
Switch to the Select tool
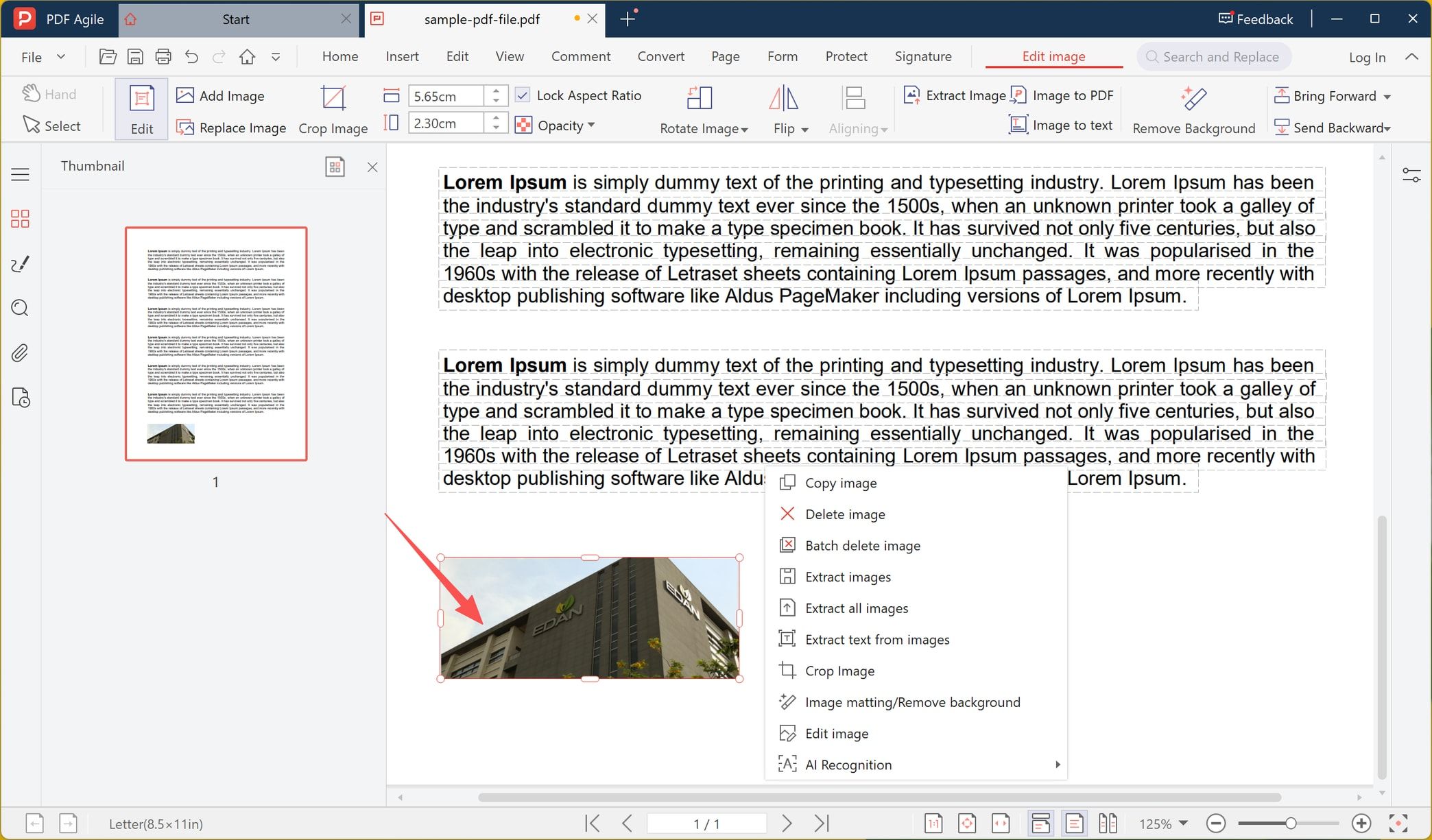click(52, 125)
